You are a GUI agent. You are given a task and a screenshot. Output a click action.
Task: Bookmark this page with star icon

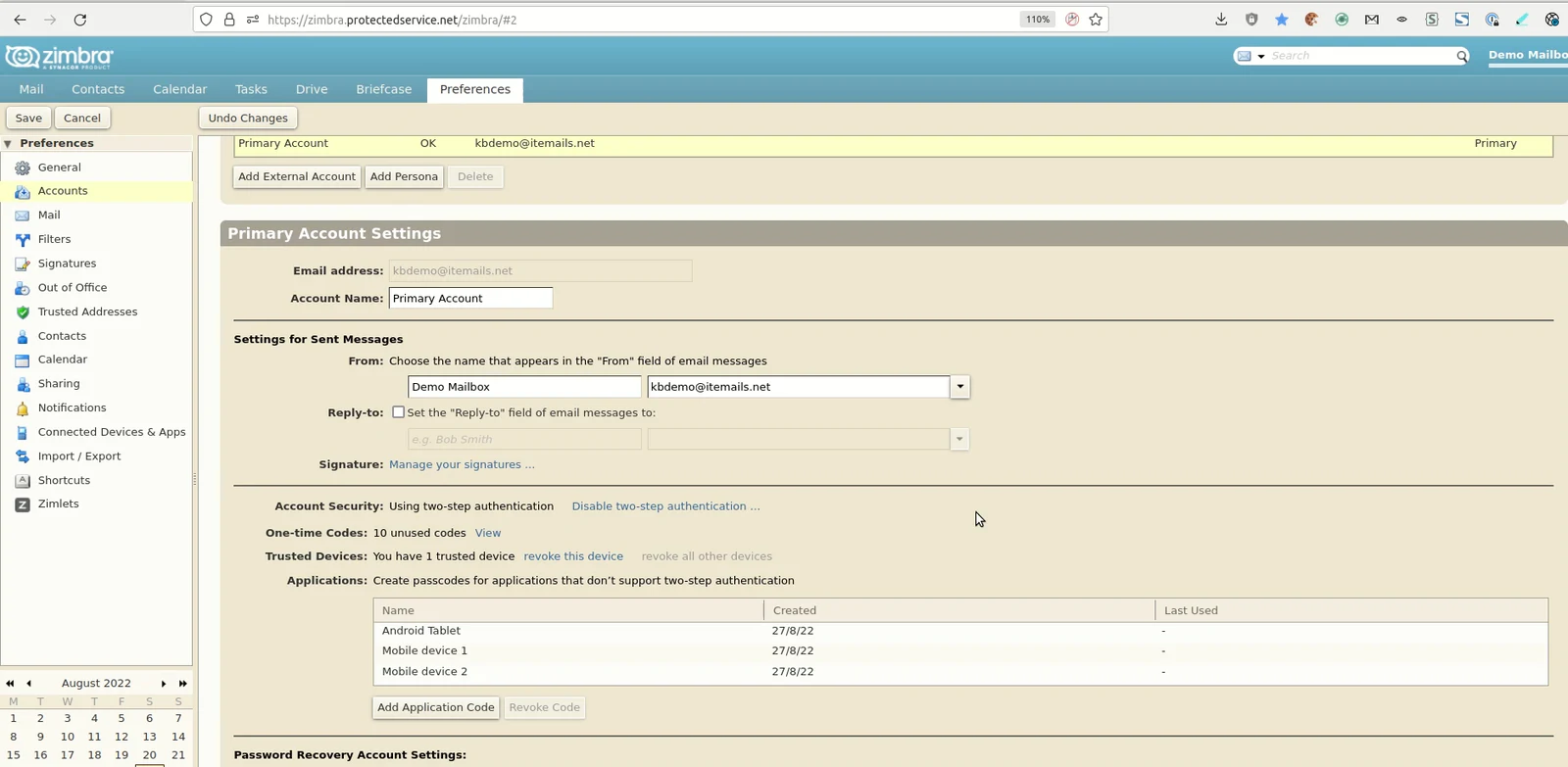tap(1096, 20)
